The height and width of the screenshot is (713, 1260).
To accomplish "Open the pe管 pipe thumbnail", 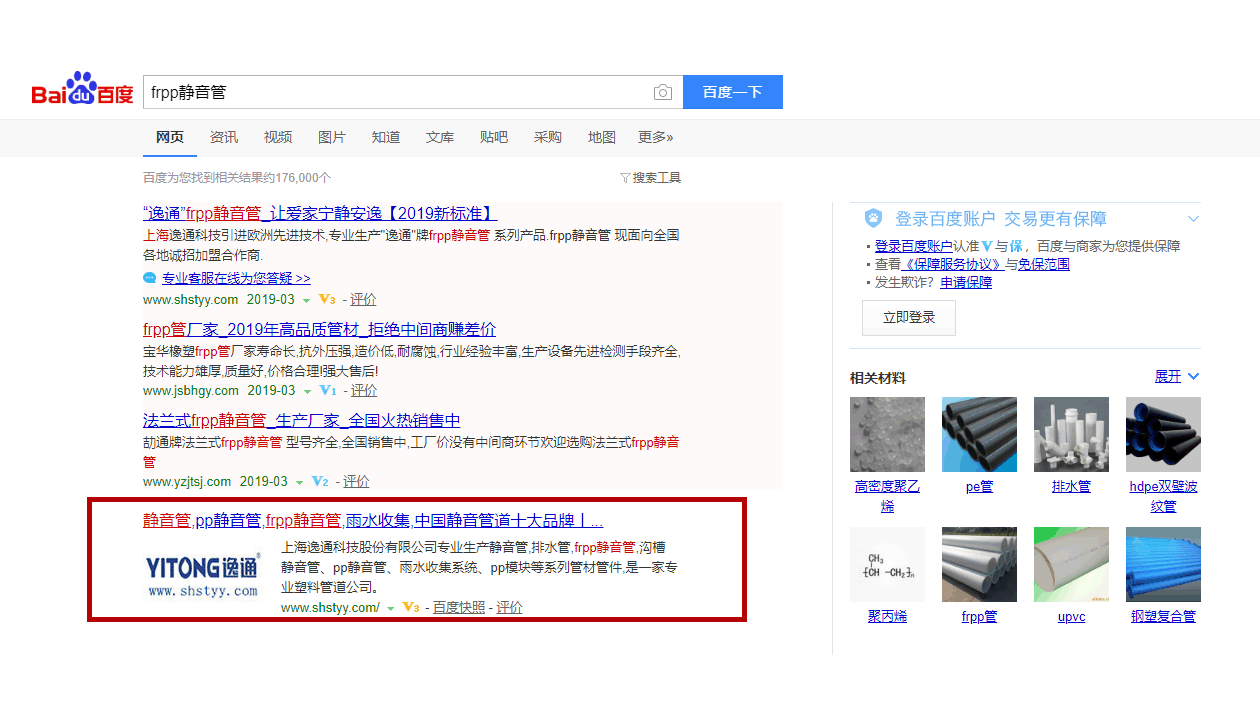I will pos(979,434).
